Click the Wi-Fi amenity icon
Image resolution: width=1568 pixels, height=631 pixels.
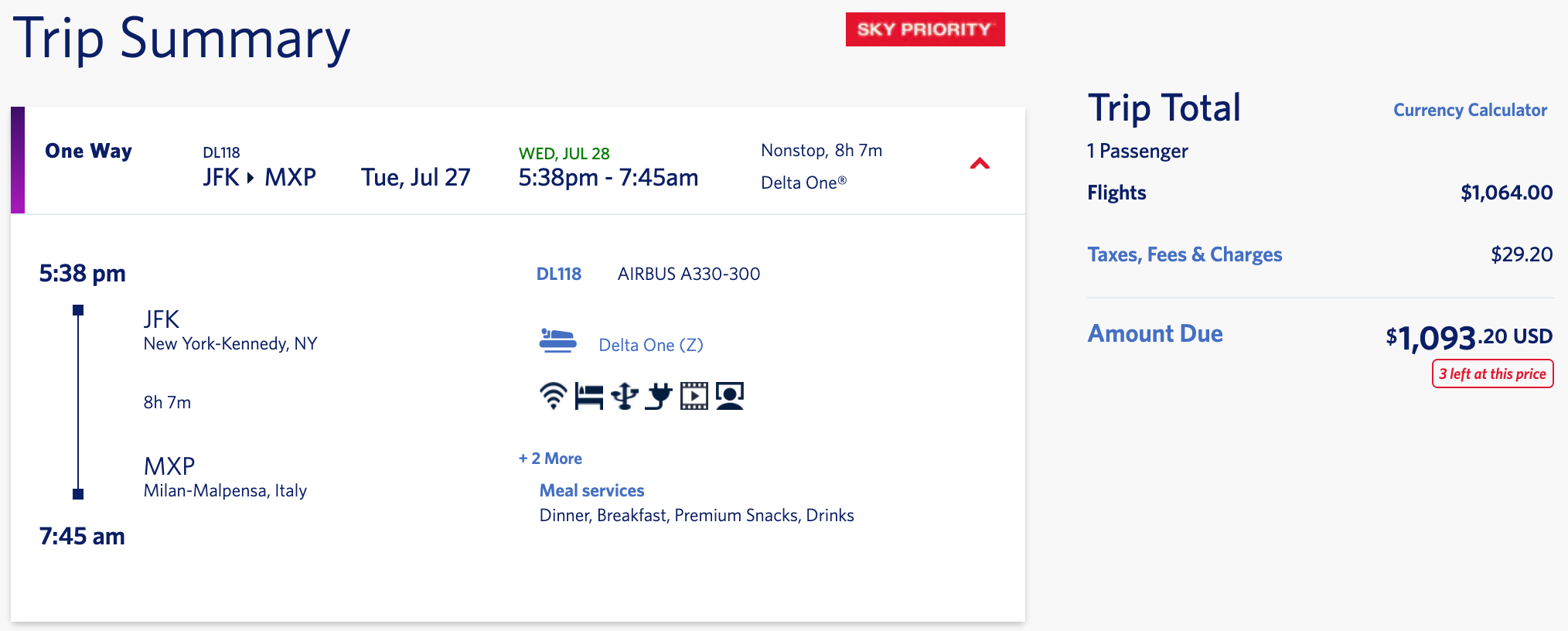(x=553, y=396)
